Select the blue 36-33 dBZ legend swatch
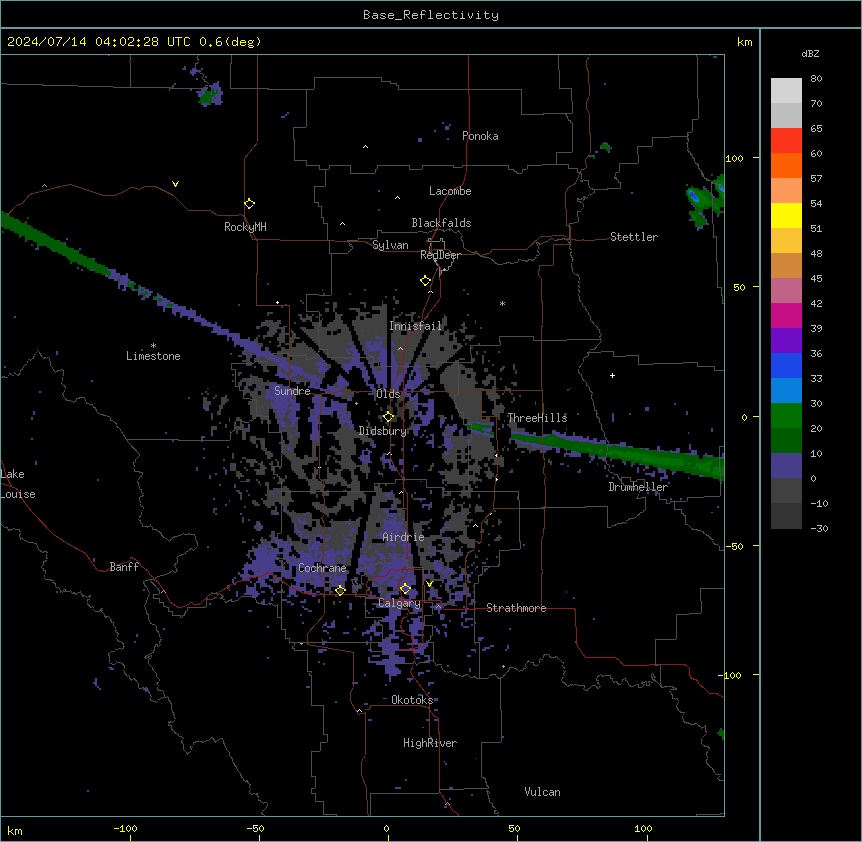Screen dimensions: 862x842 pyautogui.click(x=786, y=366)
